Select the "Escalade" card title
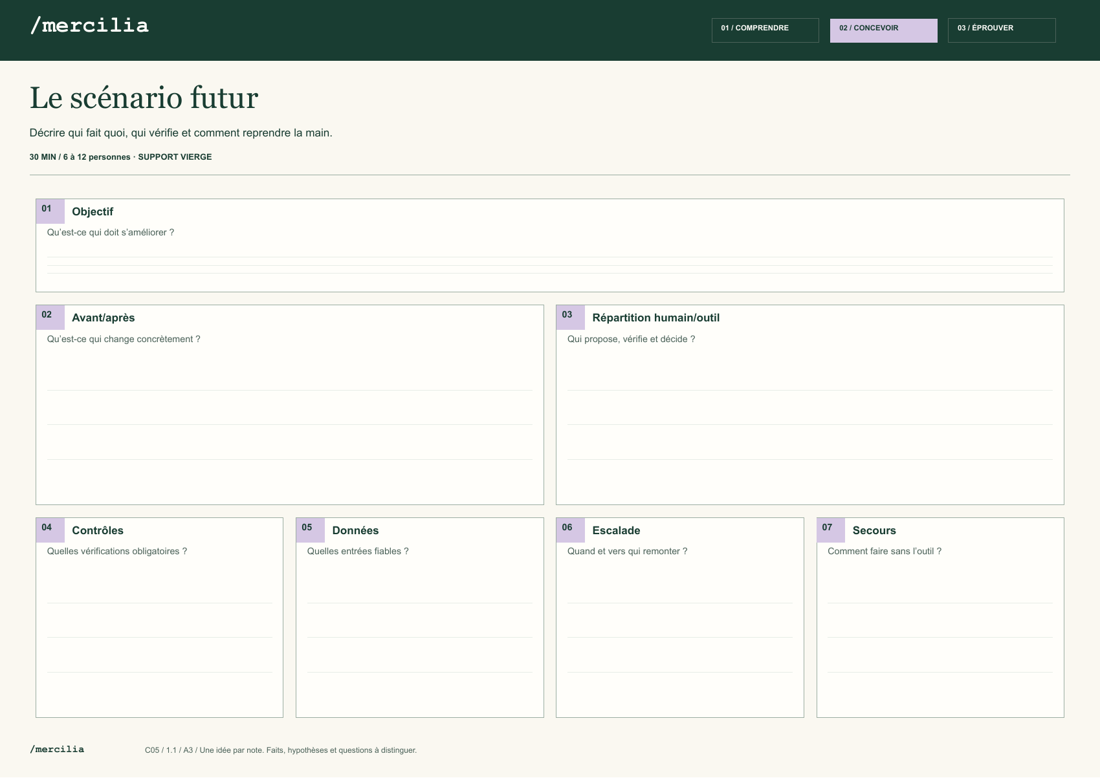Screen dimensions: 1100x778 (x=616, y=530)
